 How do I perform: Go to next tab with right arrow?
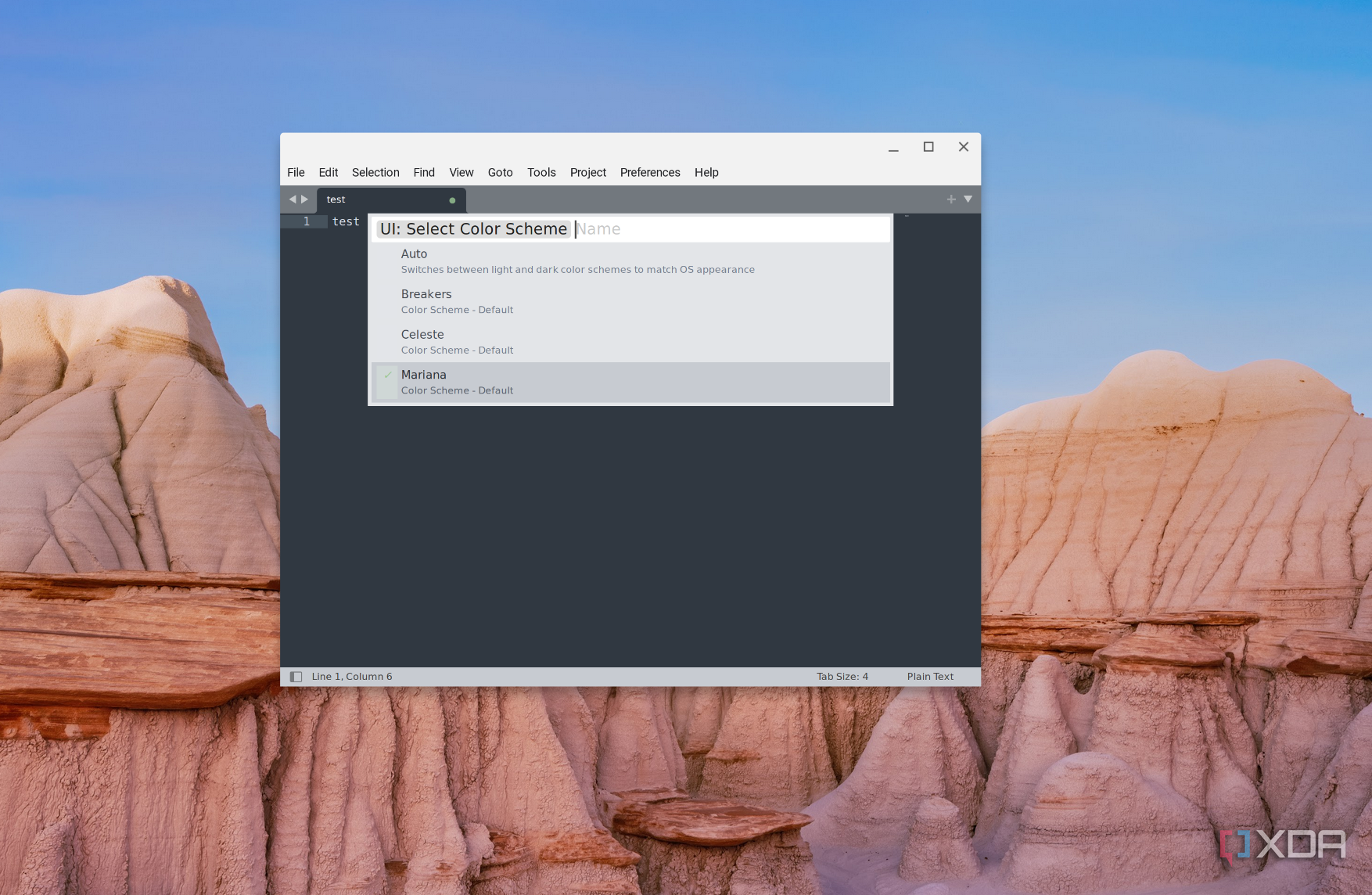click(x=305, y=199)
